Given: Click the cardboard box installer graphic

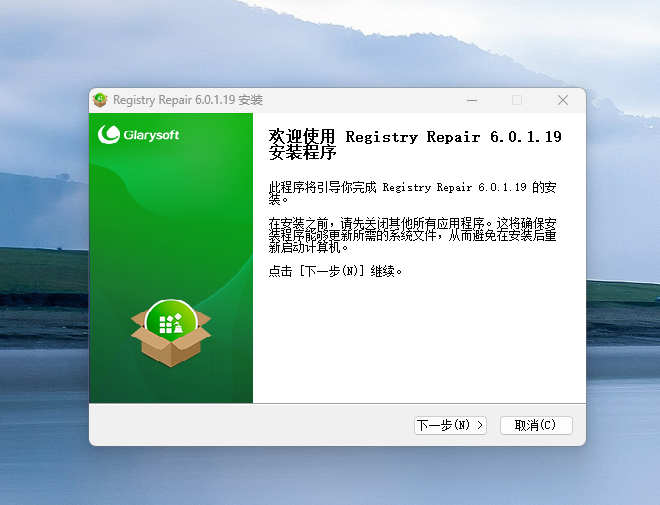Looking at the screenshot, I should [x=171, y=333].
